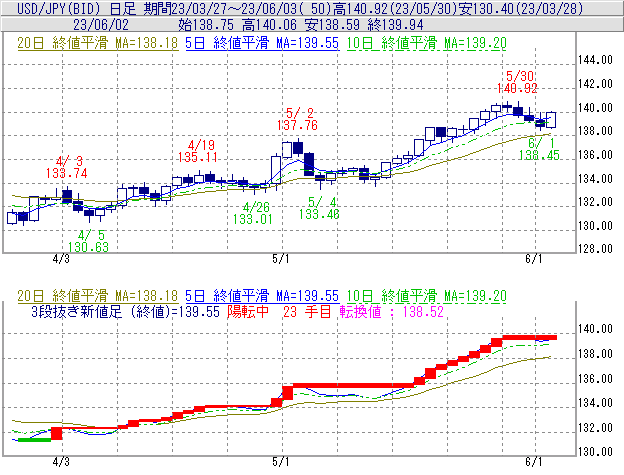The image size is (624, 475).
Task: Click 134.00 on the candlestick chart price axis
Action: pos(595,179)
